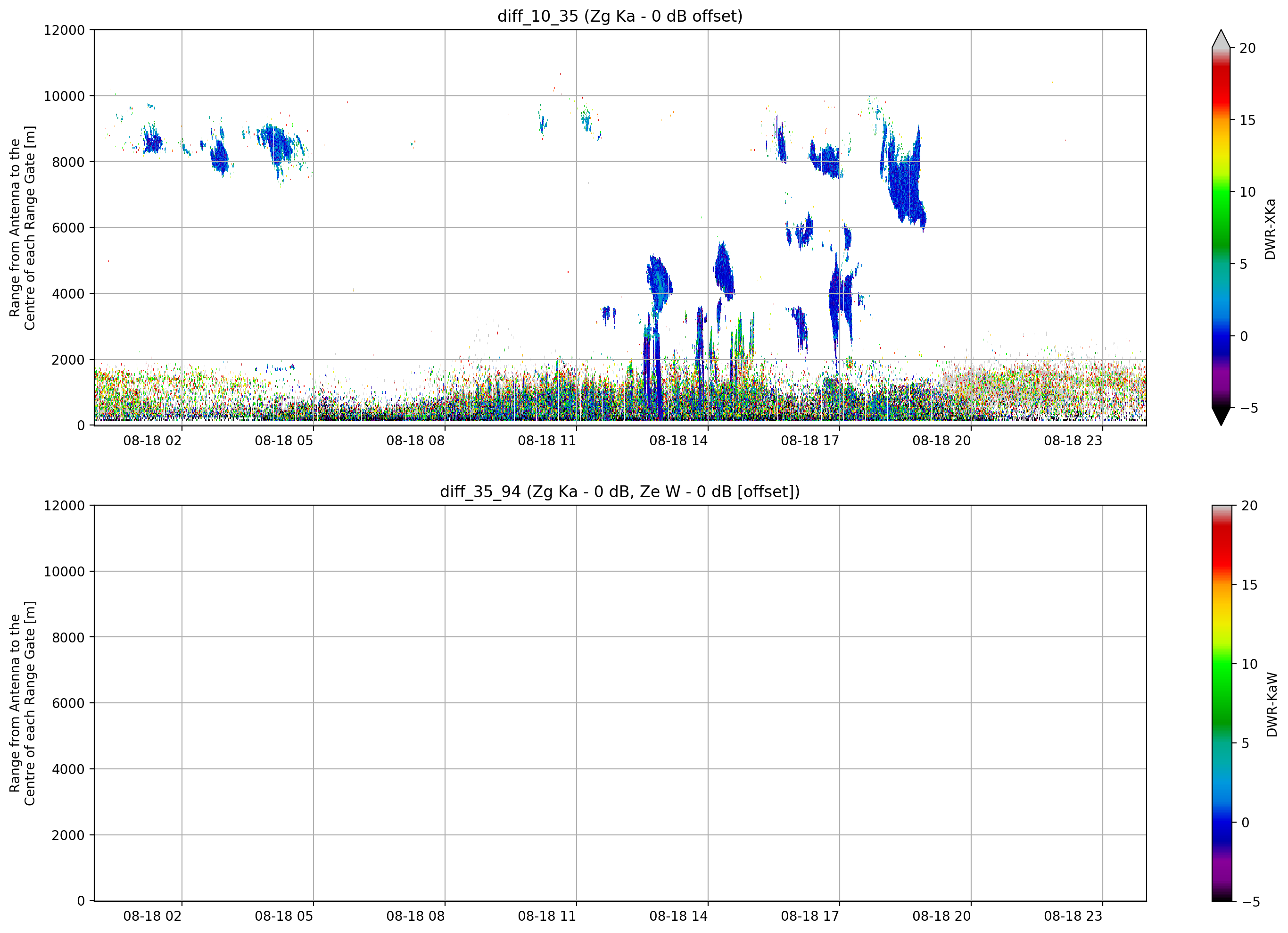
Task: Click the "−5" tick on the DWR-XKa colorbar
Action: 1249,408
